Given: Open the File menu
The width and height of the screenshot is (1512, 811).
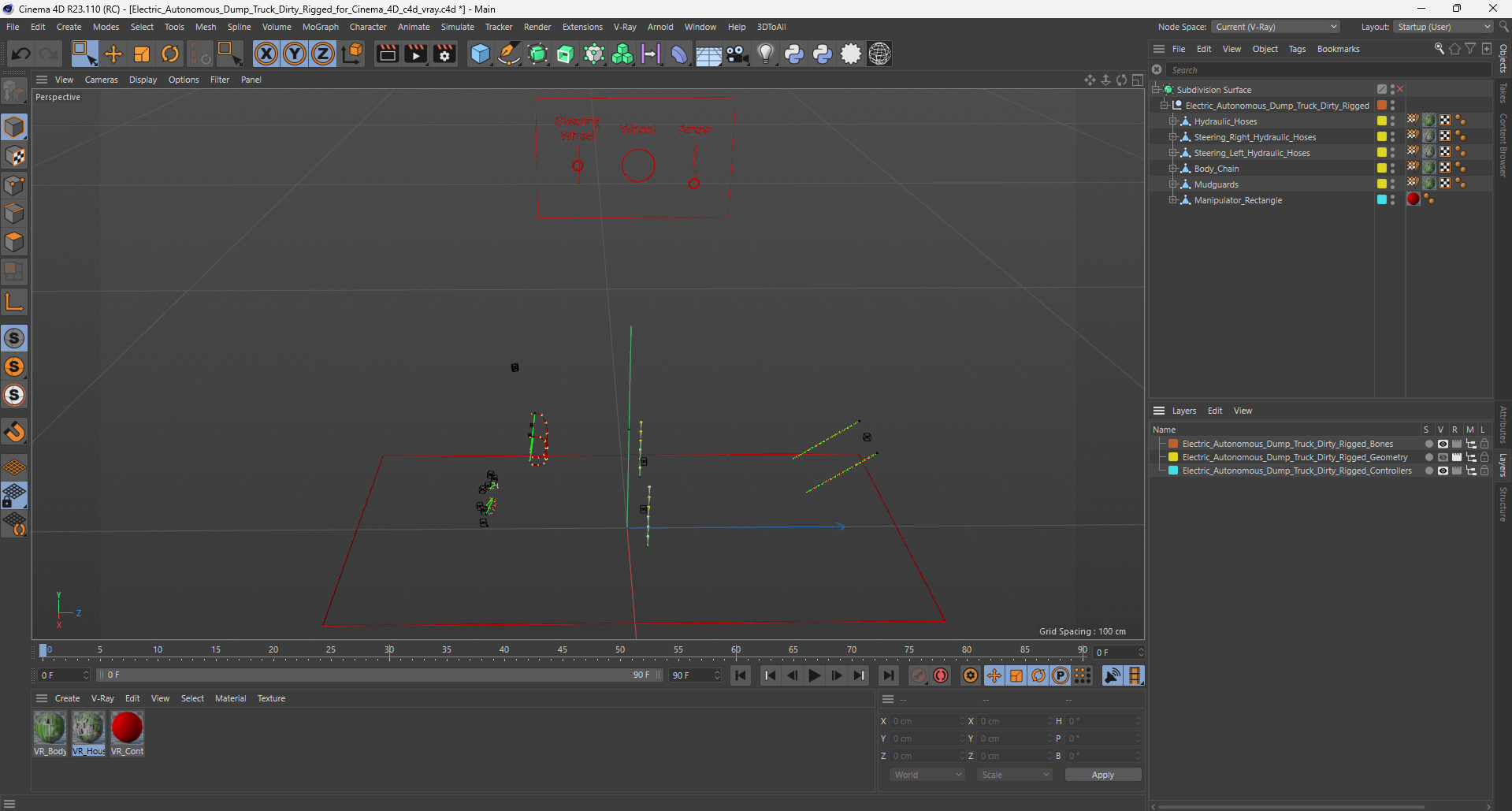Looking at the screenshot, I should 13,27.
